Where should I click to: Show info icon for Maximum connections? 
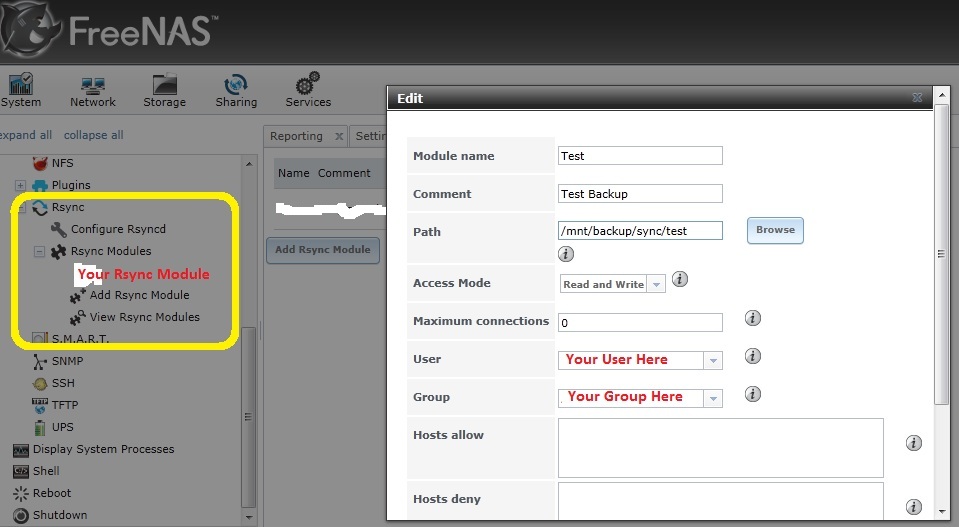(x=753, y=318)
